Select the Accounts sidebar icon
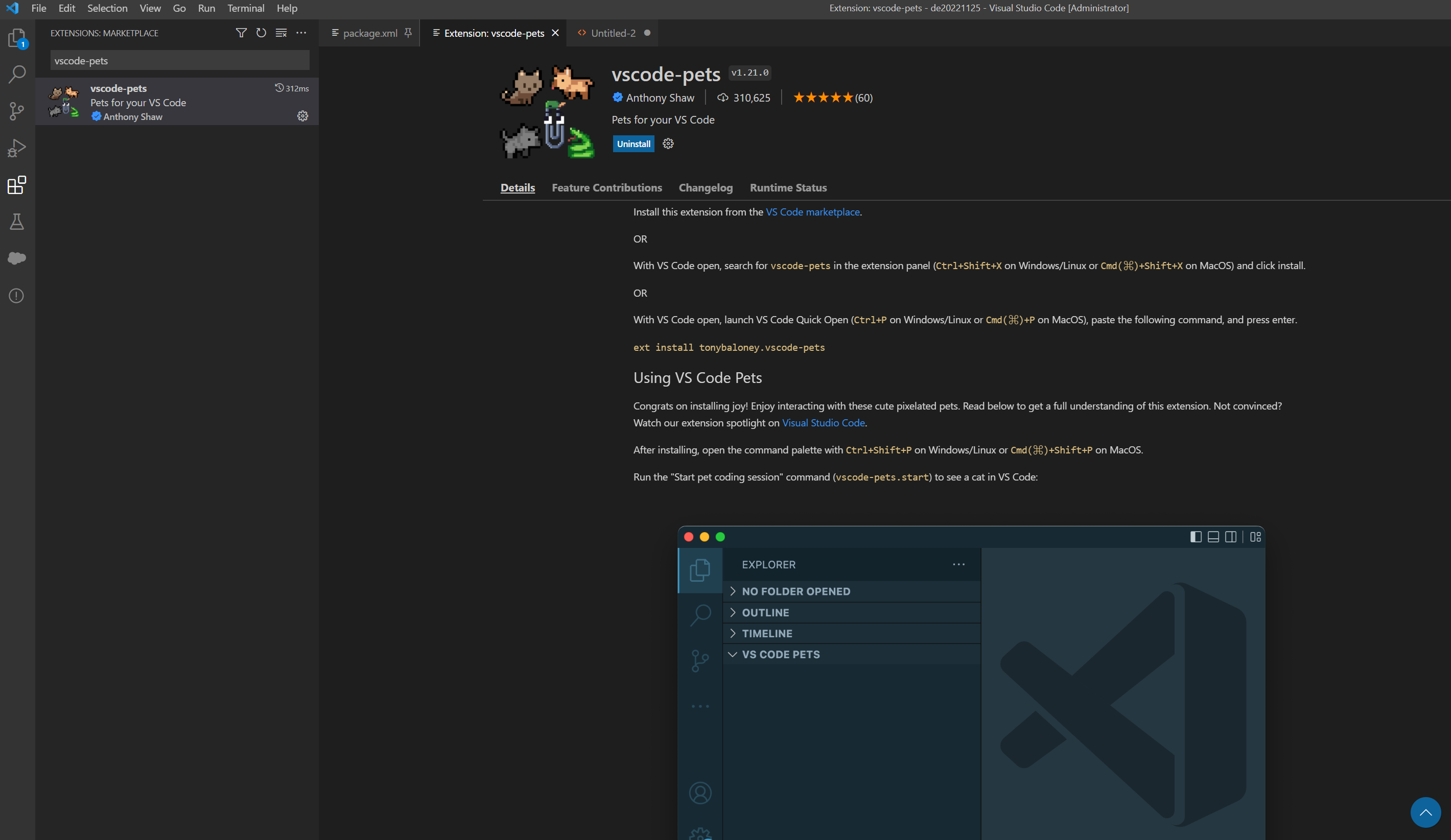This screenshot has width=1451, height=840. tap(701, 793)
